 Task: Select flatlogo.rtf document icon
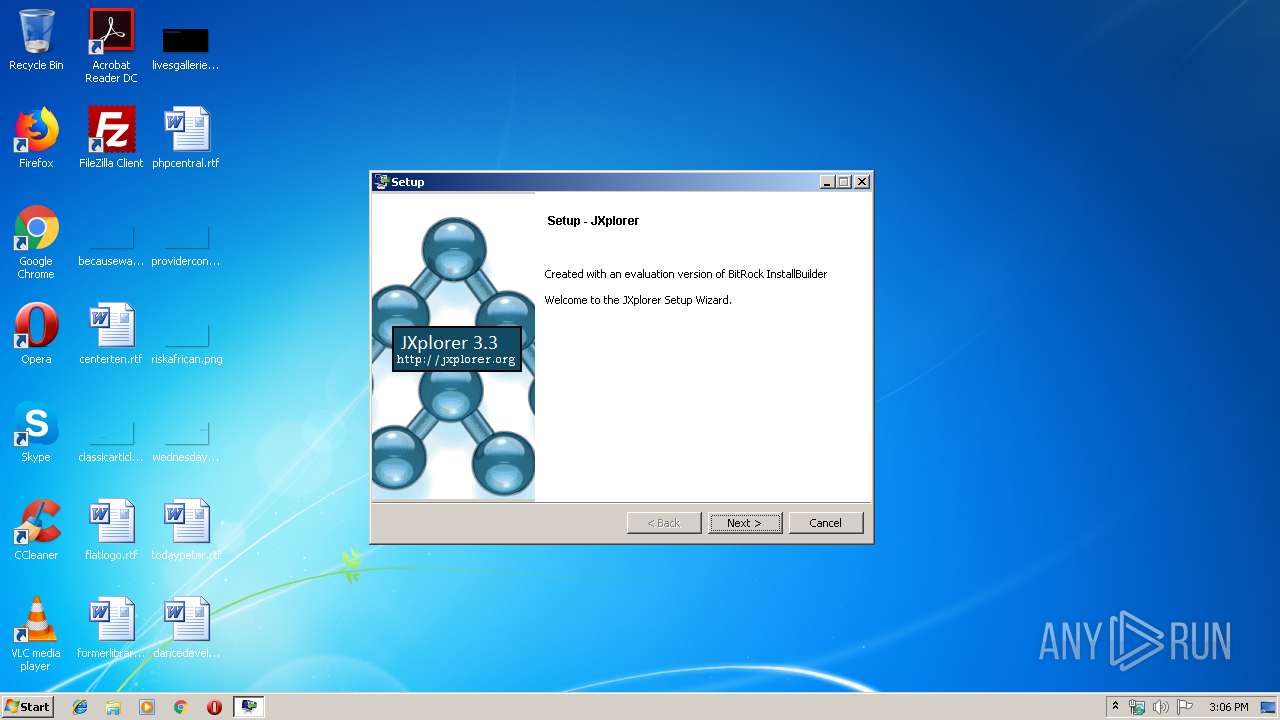click(x=111, y=530)
